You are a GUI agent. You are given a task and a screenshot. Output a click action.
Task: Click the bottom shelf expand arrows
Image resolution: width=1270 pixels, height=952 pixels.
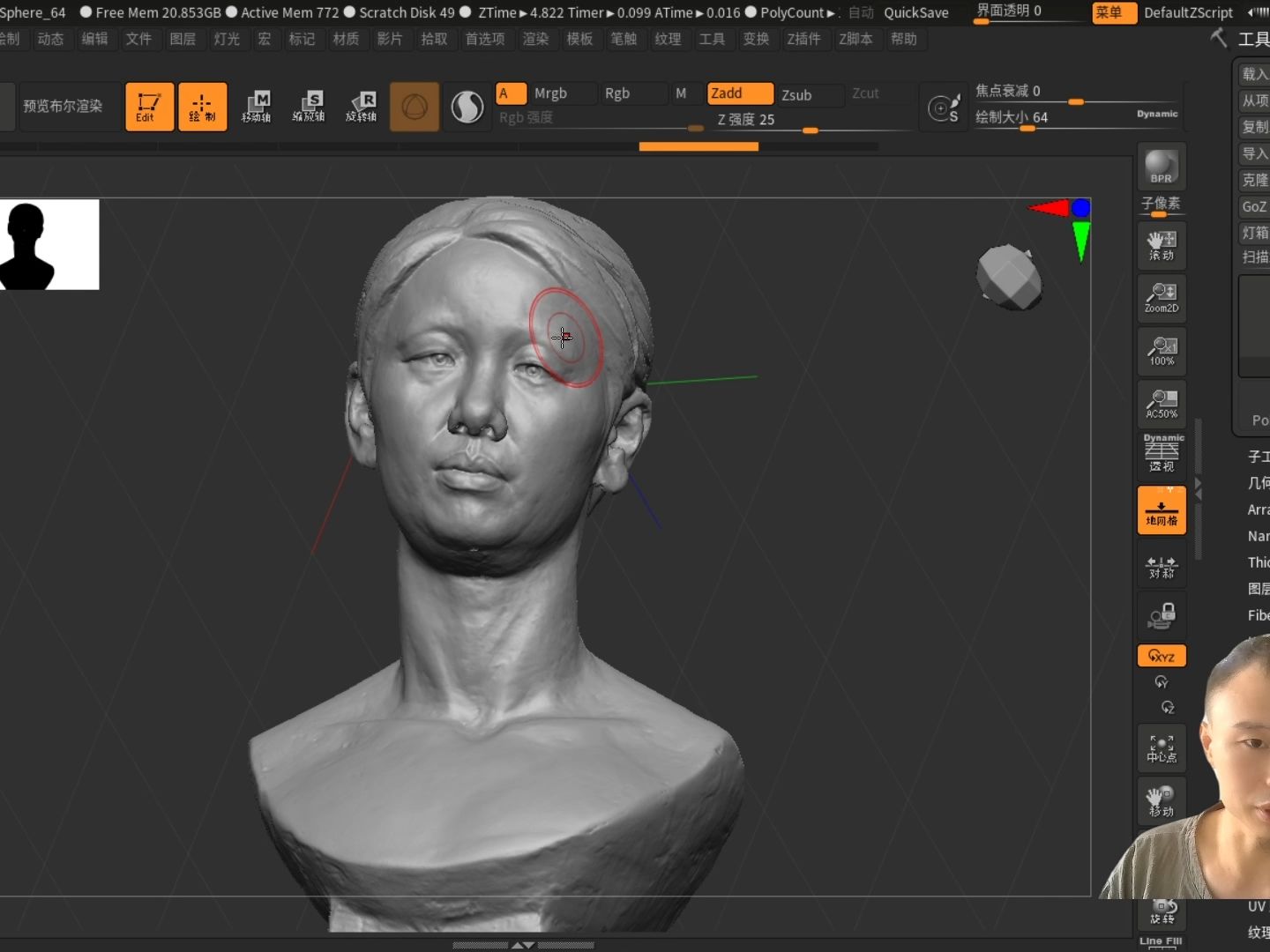[x=523, y=945]
